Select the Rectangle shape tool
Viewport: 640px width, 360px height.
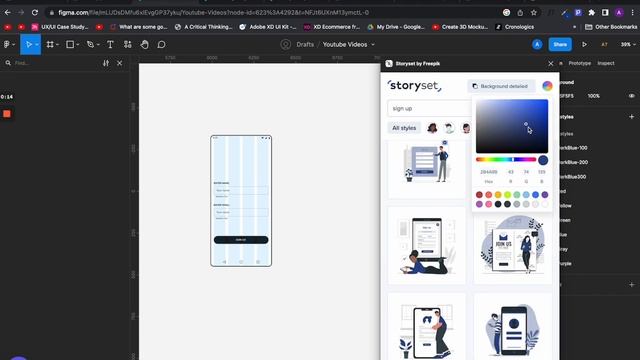pyautogui.click(x=70, y=44)
